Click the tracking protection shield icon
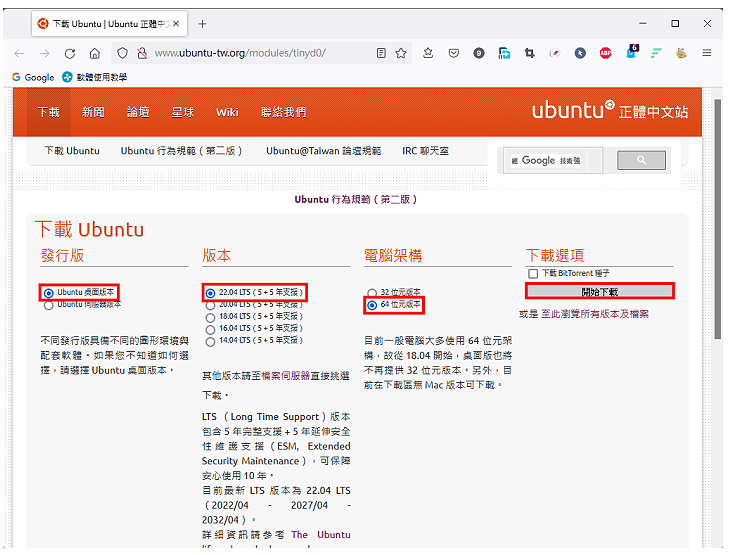The width and height of the screenshot is (736, 555). pos(123,53)
